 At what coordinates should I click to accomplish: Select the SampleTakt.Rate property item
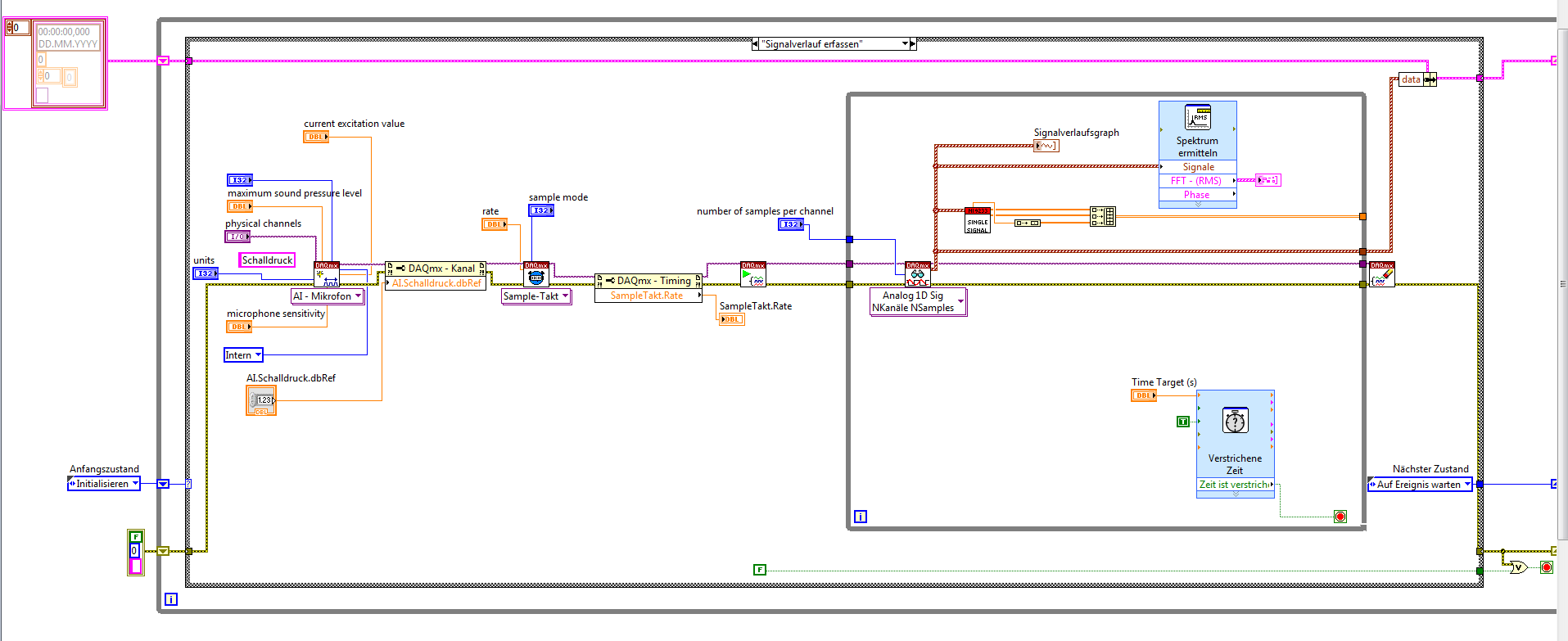pos(648,296)
